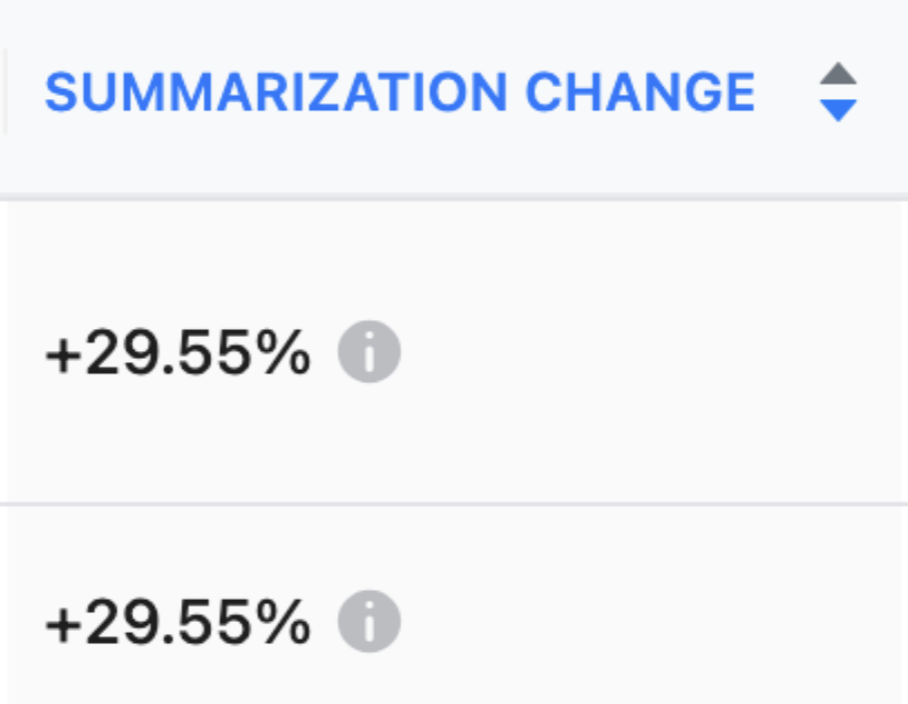
Task: Select the first row's +29.55% value
Action: point(178,352)
